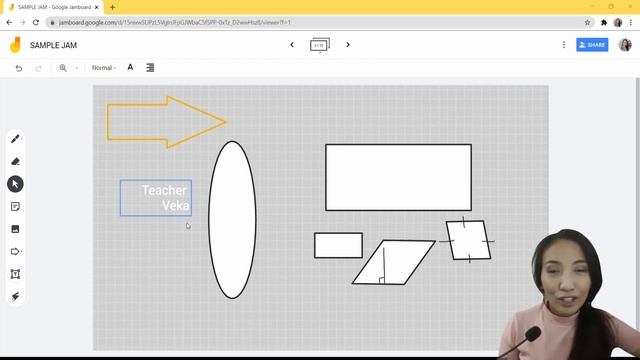Open the Chrome profile avatar
The height and width of the screenshot is (360, 640).
[x=618, y=22]
